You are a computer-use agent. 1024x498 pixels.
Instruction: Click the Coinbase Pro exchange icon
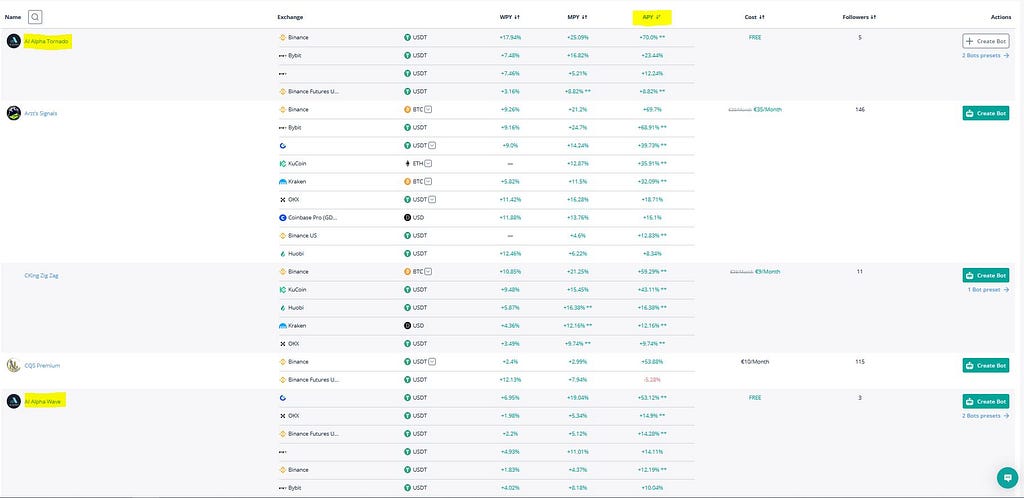click(x=283, y=217)
